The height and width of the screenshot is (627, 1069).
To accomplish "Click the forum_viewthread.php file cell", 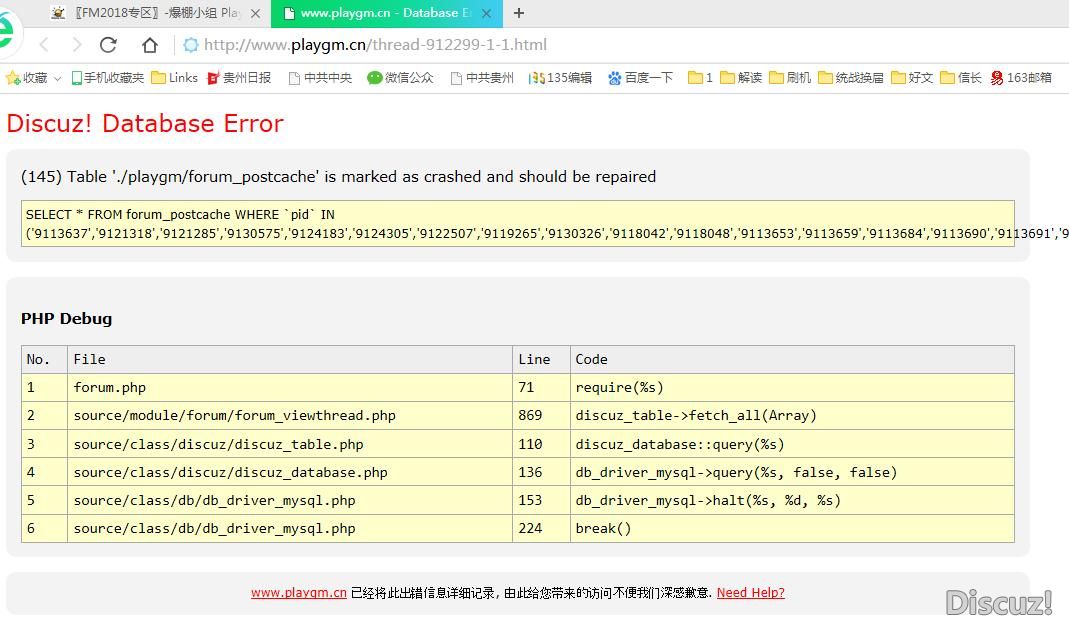I will (290, 415).
